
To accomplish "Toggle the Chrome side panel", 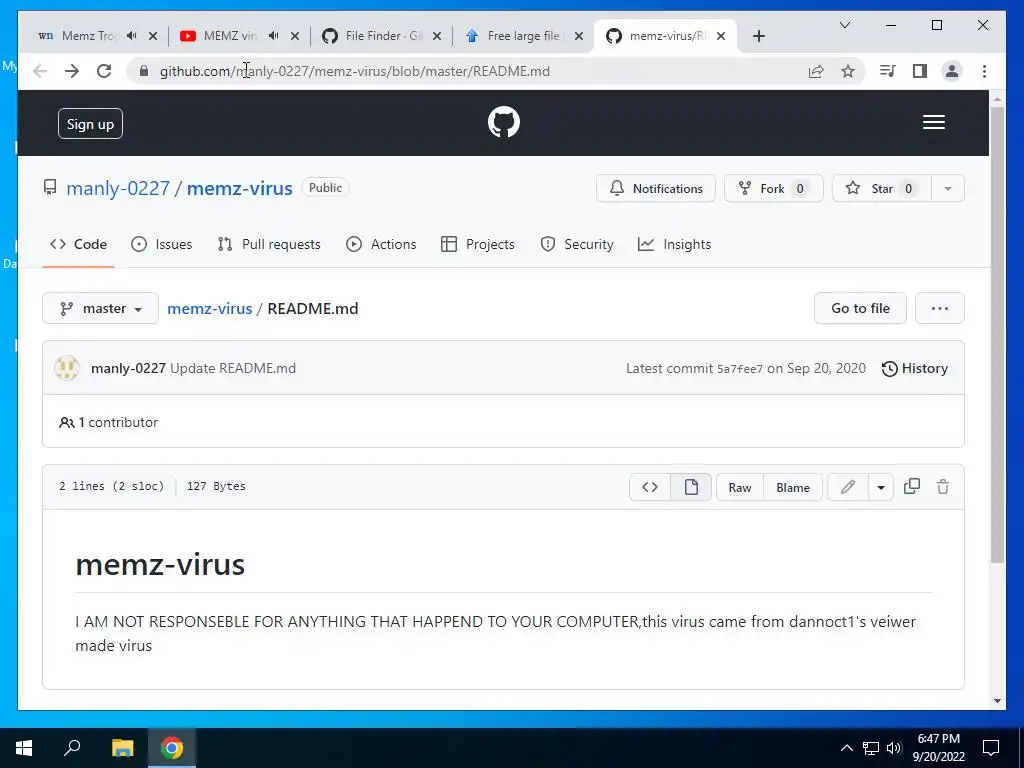I will 920,71.
